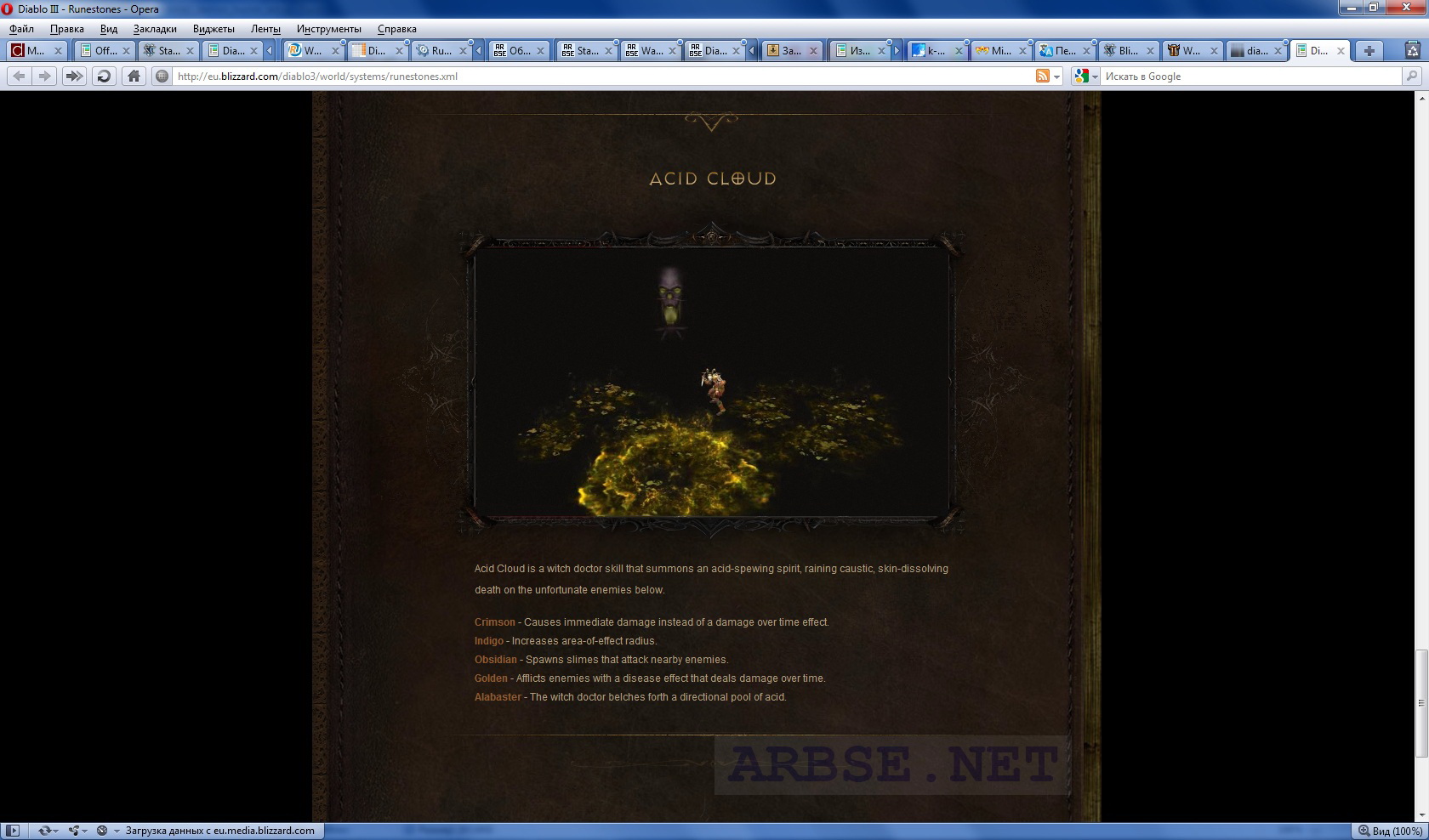
Task: Go to the home page
Action: (x=134, y=77)
